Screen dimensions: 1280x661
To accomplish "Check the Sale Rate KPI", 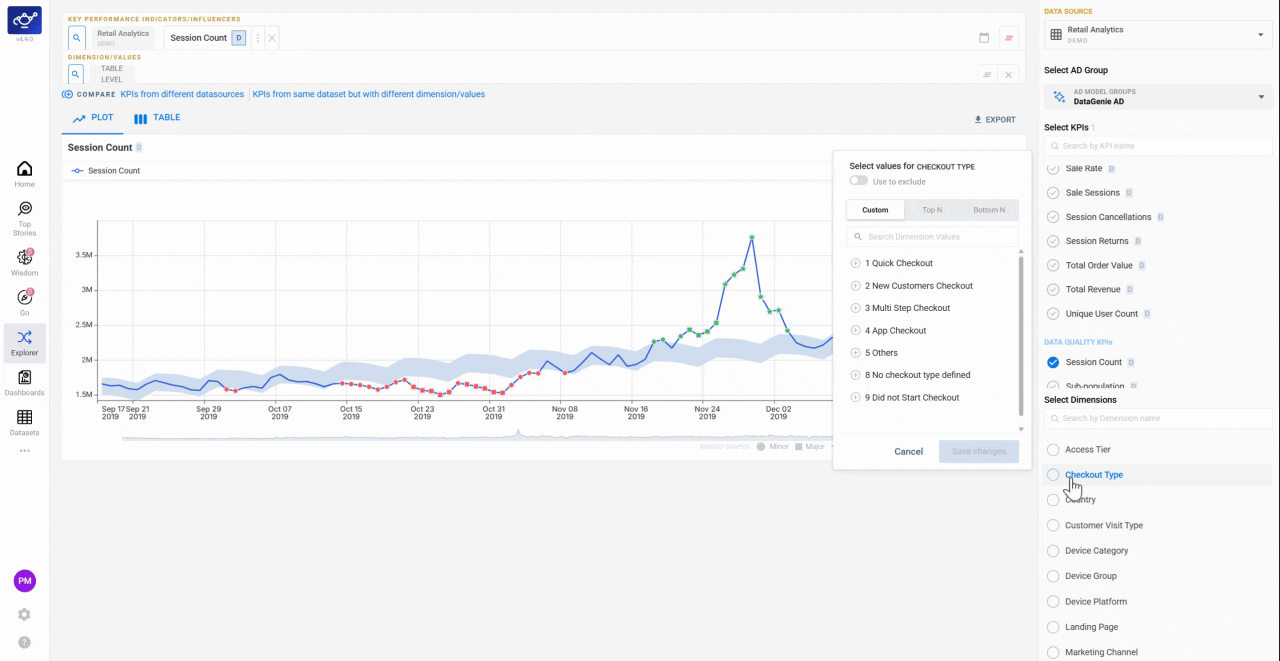I will (x=1053, y=169).
